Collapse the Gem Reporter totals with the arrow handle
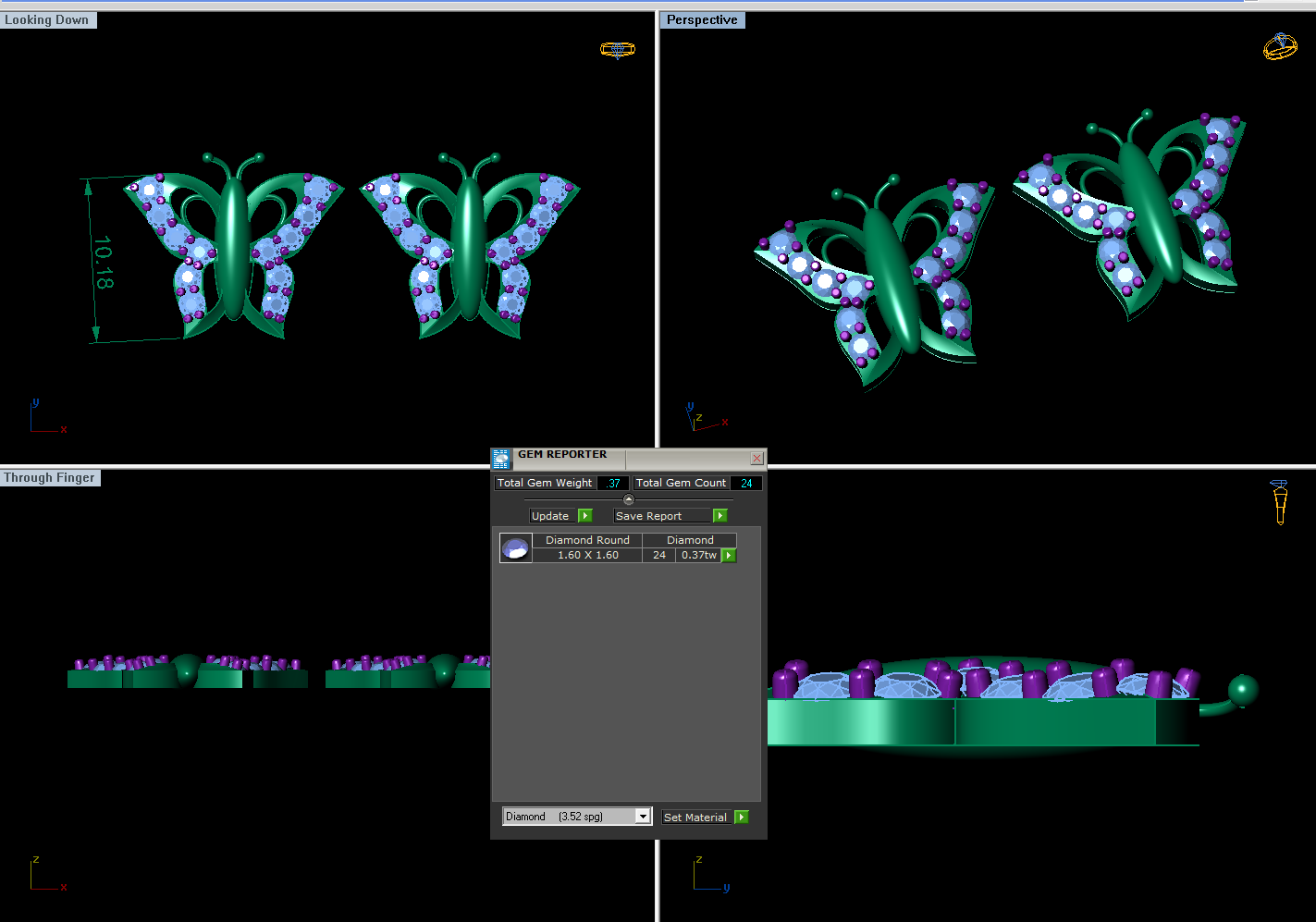Viewport: 1316px width, 922px height. [x=629, y=499]
